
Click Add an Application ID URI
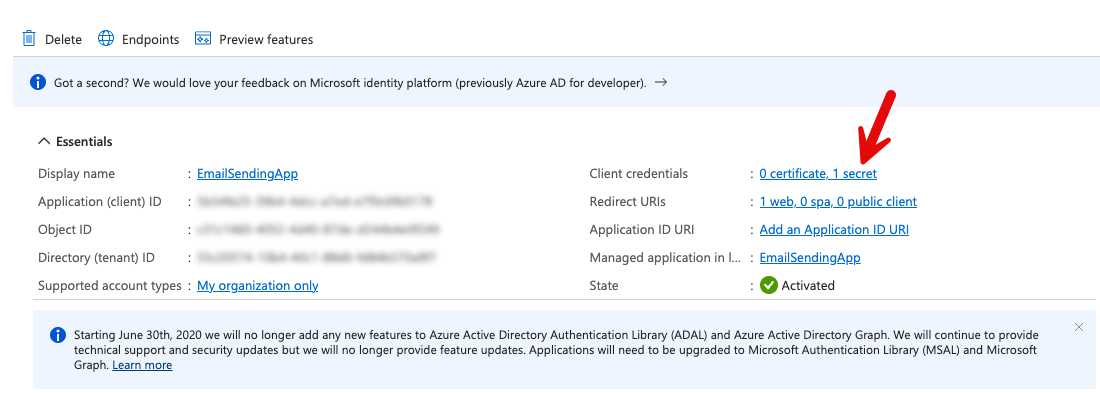[x=834, y=230]
